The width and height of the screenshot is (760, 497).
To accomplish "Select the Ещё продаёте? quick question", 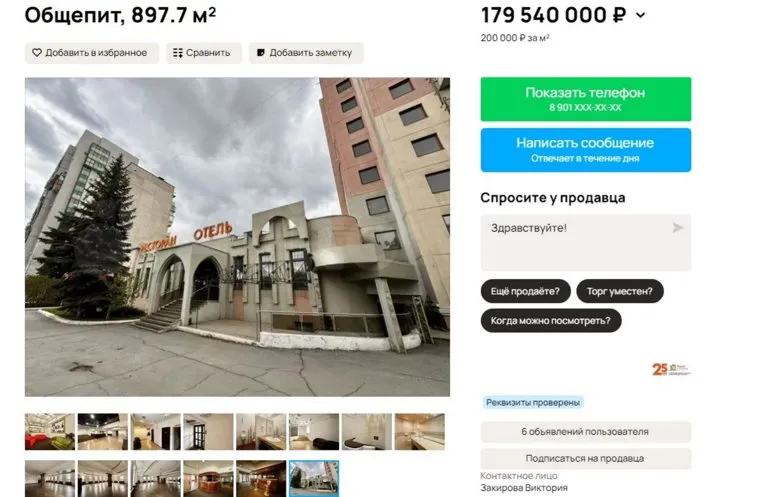I will pyautogui.click(x=525, y=291).
